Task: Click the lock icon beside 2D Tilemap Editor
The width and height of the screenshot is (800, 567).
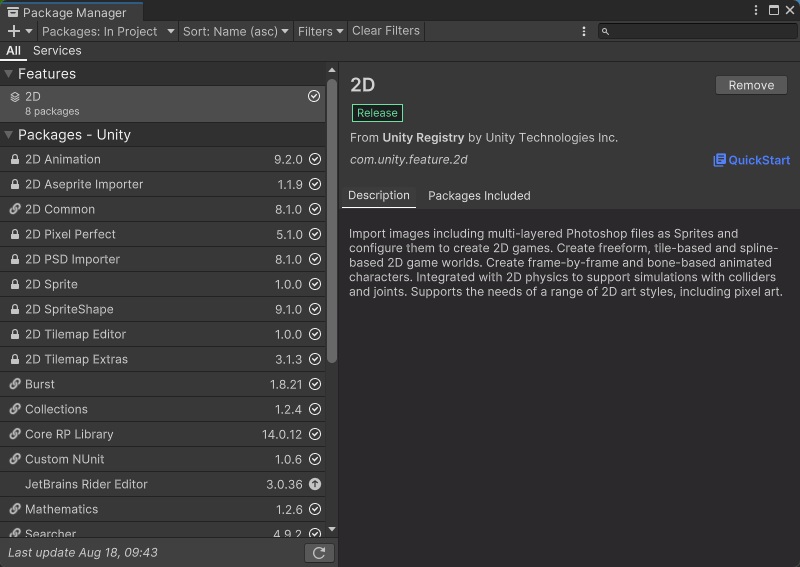Action: [x=15, y=334]
